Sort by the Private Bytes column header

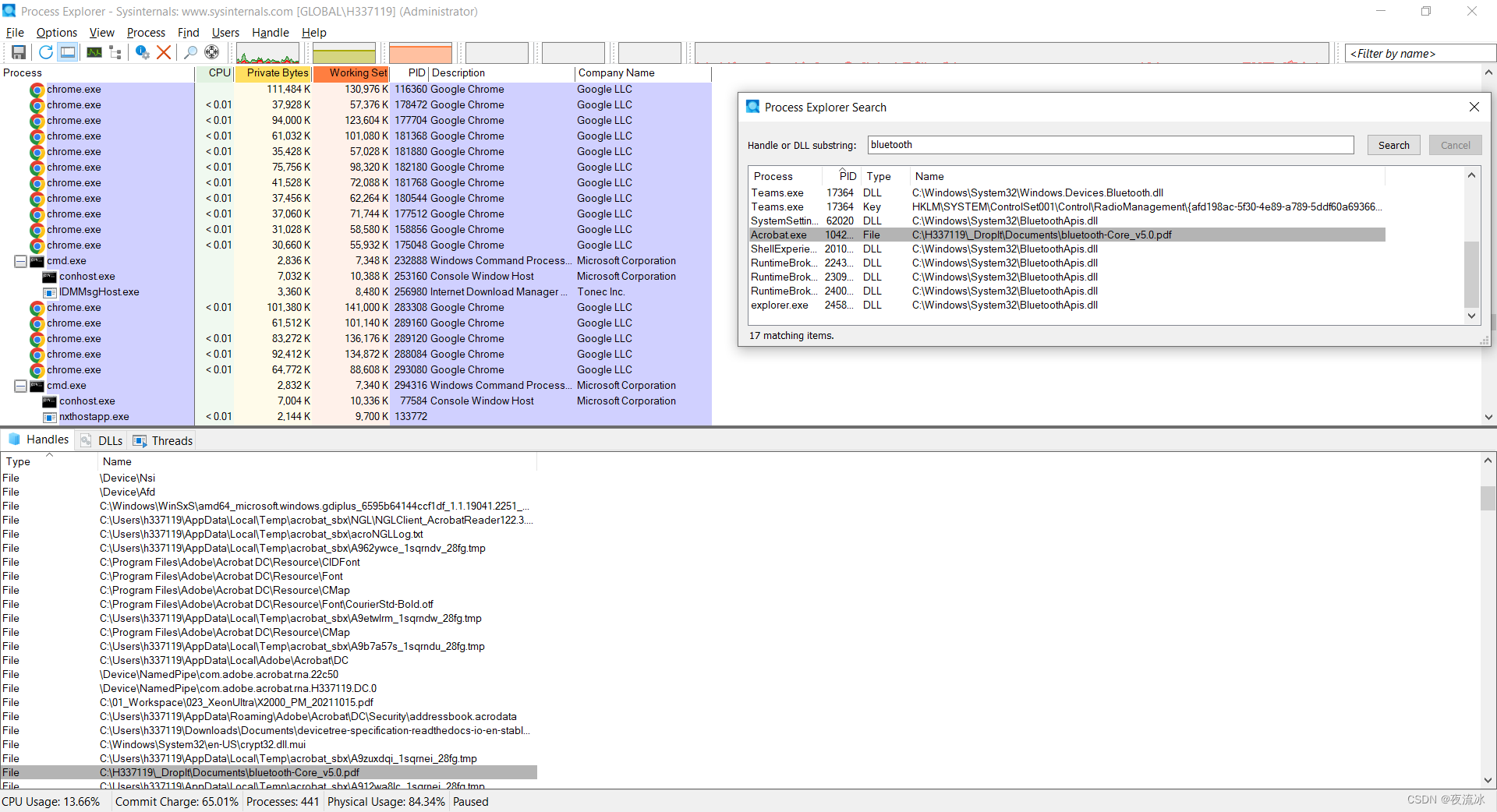273,72
